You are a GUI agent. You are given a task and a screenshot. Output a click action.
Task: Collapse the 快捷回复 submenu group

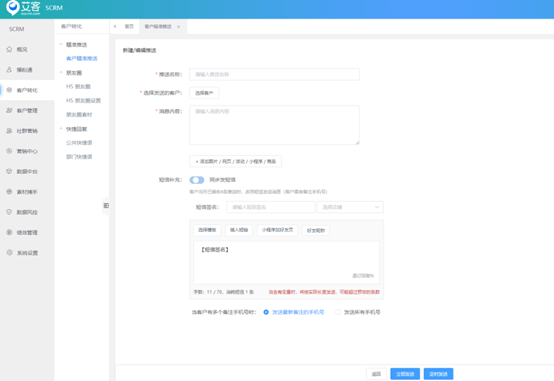[61, 129]
